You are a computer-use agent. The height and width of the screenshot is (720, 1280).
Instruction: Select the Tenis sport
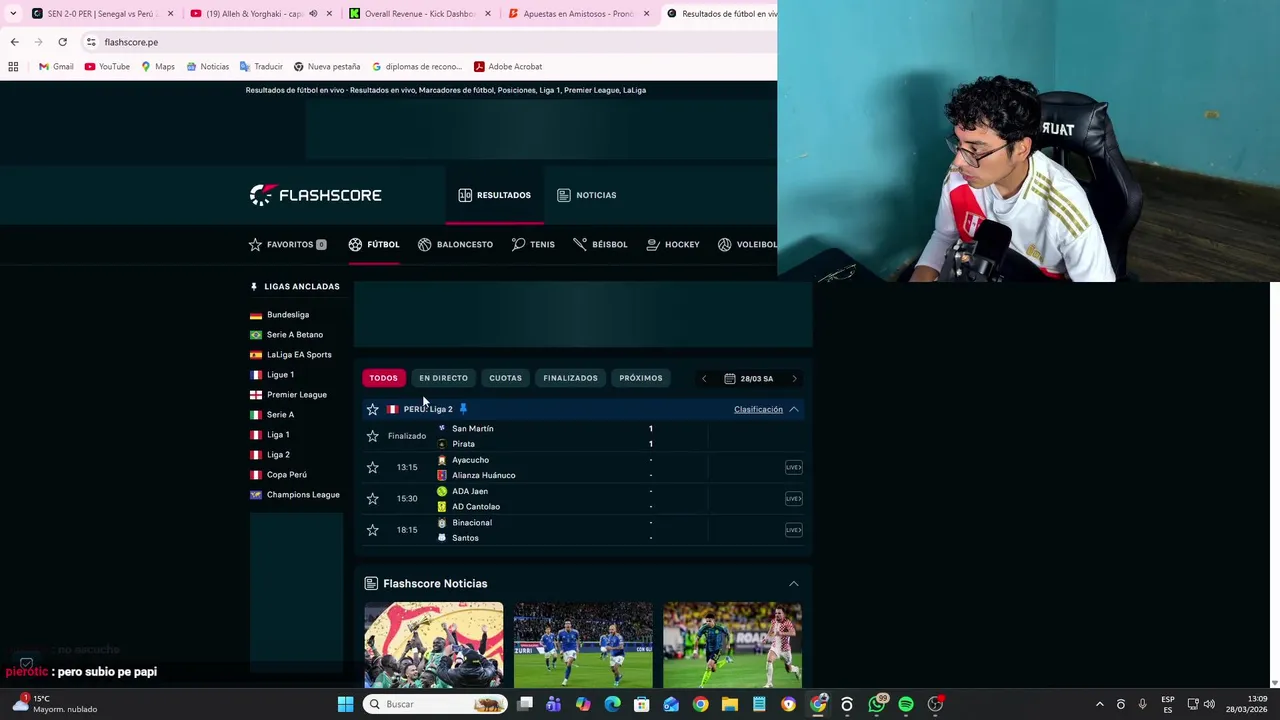(533, 244)
